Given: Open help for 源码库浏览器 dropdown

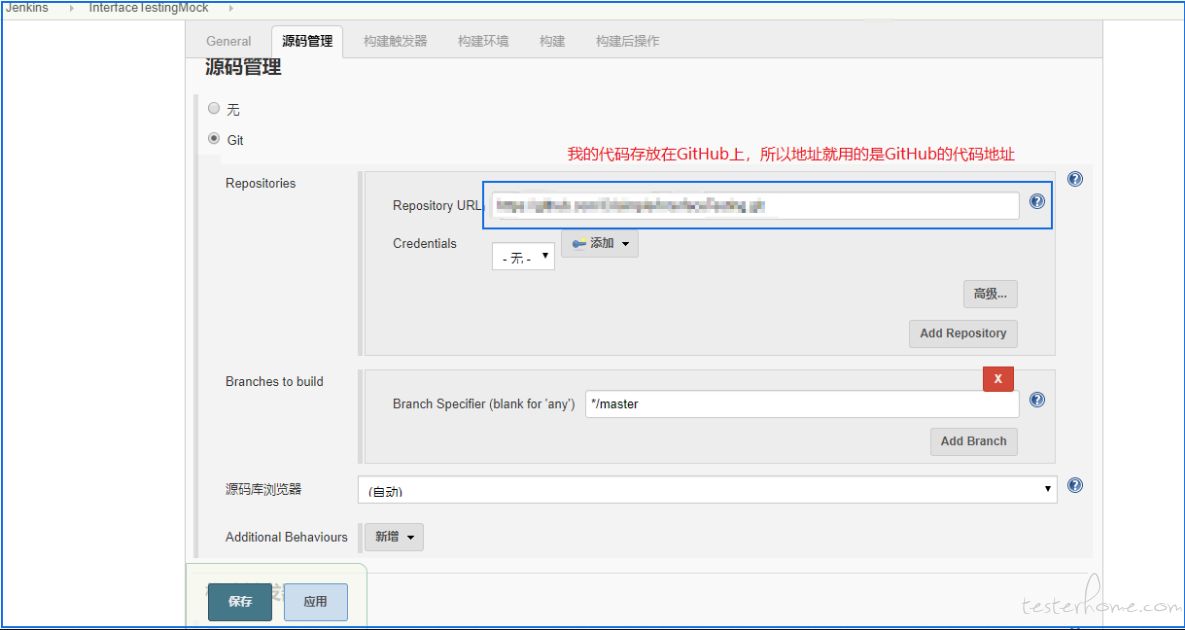Looking at the screenshot, I should [x=1075, y=485].
